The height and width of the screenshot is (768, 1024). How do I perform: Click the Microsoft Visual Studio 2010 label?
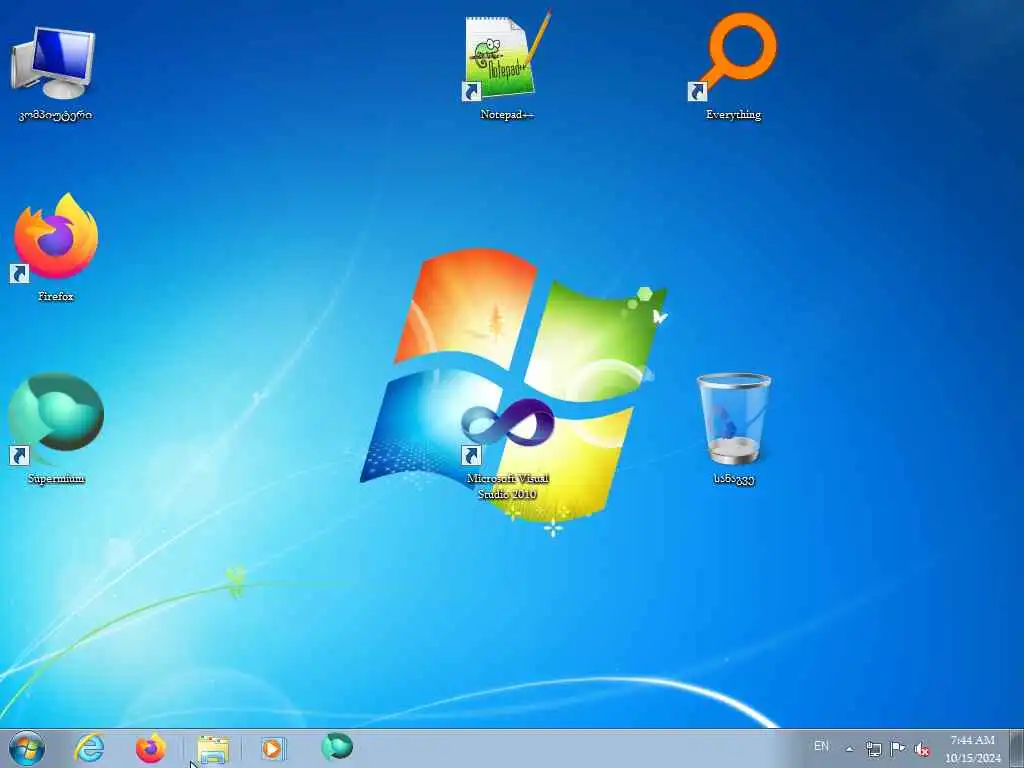(507, 487)
